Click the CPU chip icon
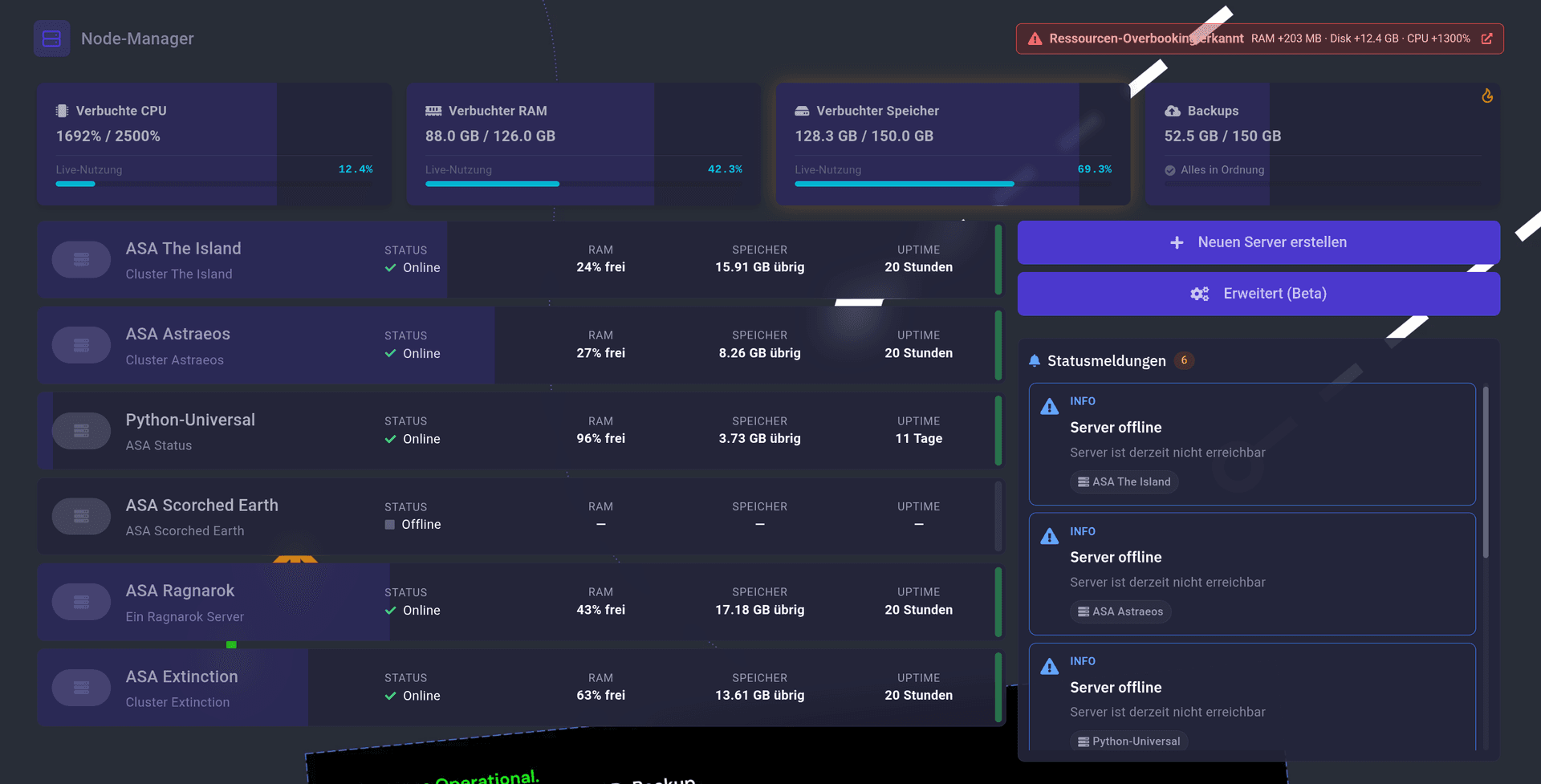 click(x=62, y=111)
